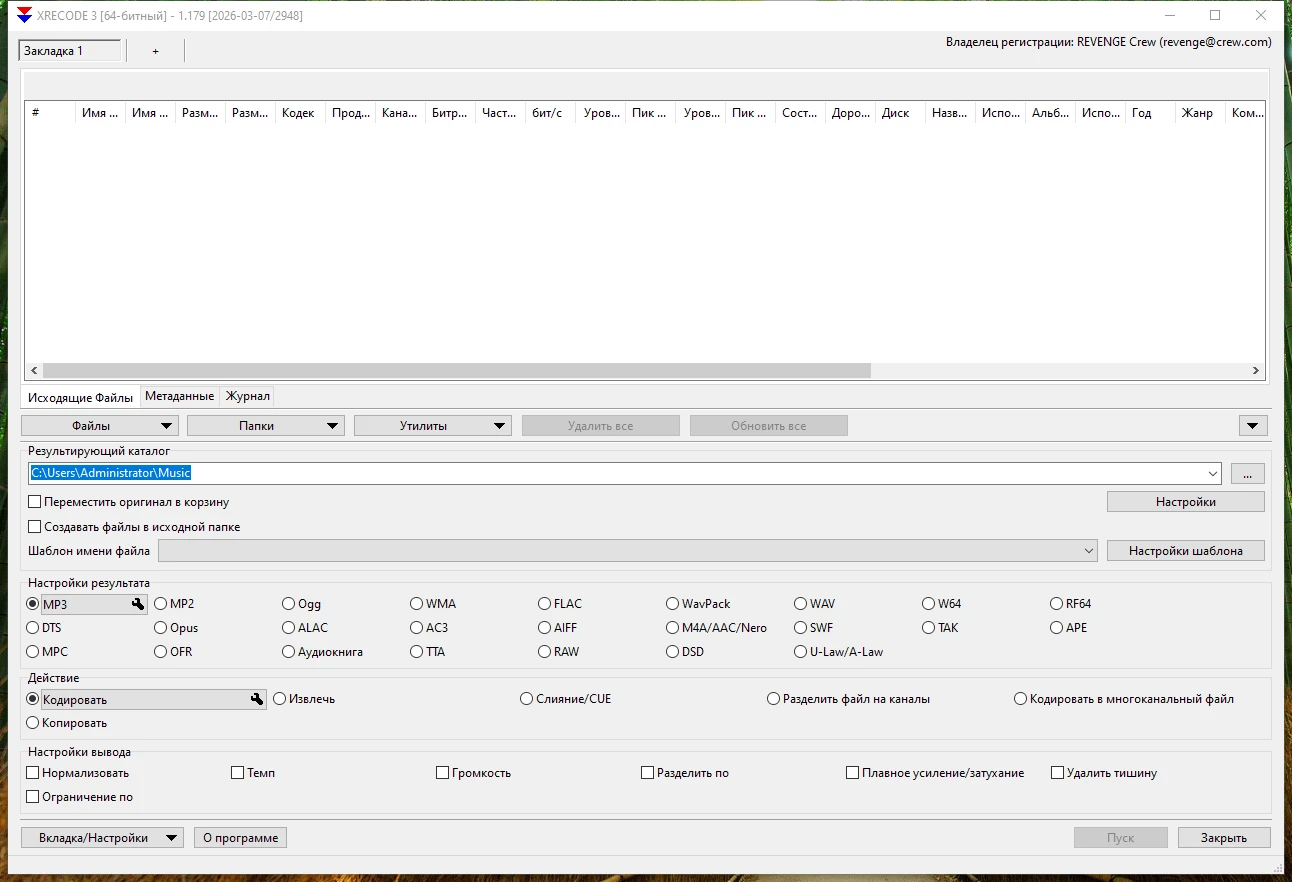Enable the Нормализовать checkbox
This screenshot has width=1292, height=882.
coord(33,773)
